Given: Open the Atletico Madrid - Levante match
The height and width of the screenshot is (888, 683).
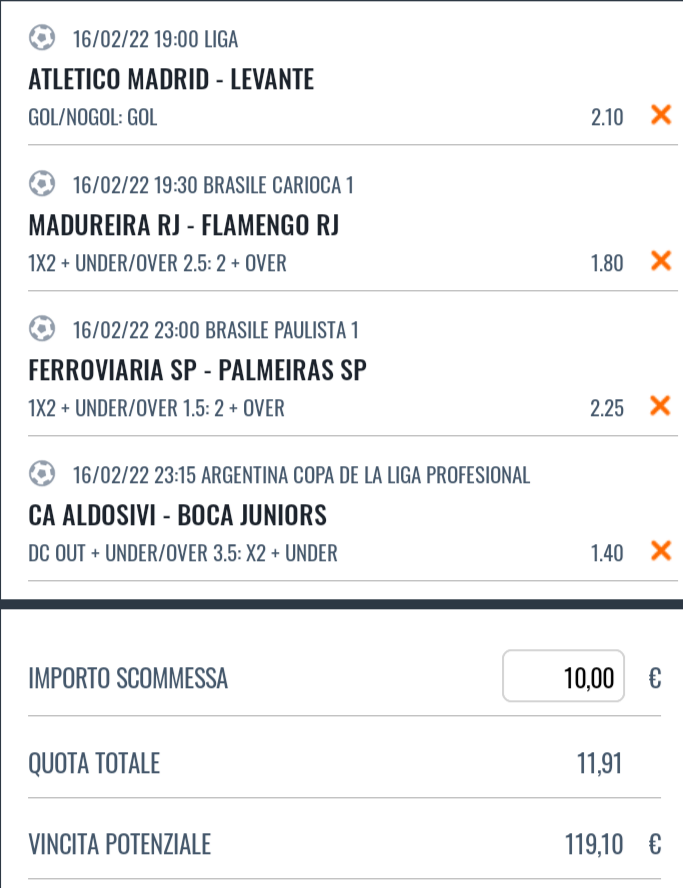Looking at the screenshot, I should (x=171, y=79).
